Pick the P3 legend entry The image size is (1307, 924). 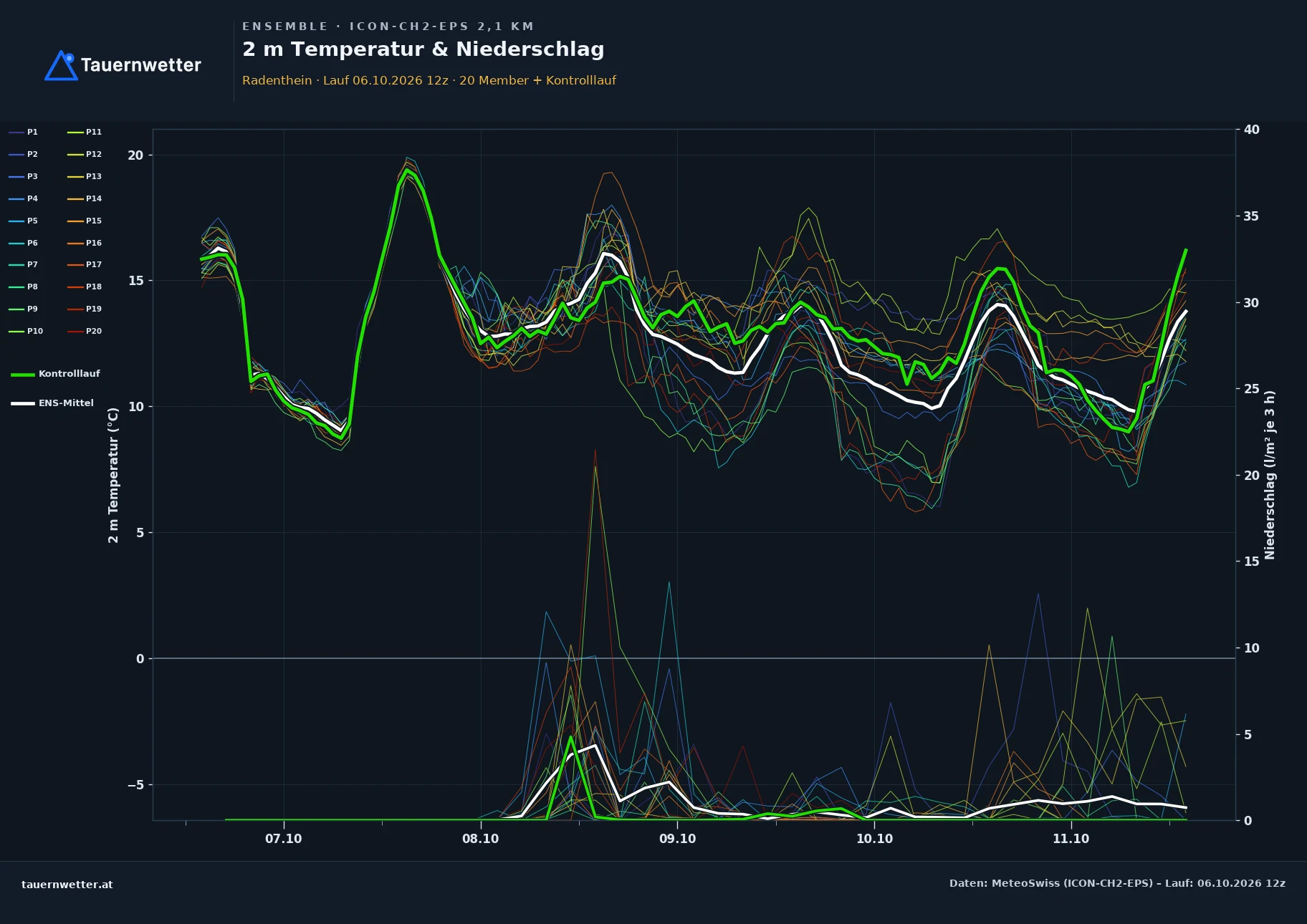[23, 176]
